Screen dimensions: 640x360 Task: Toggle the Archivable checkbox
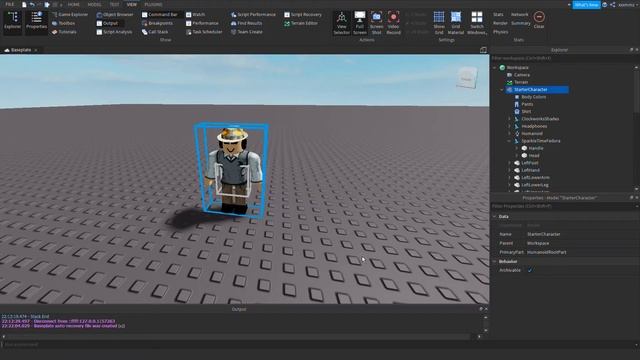pyautogui.click(x=530, y=270)
